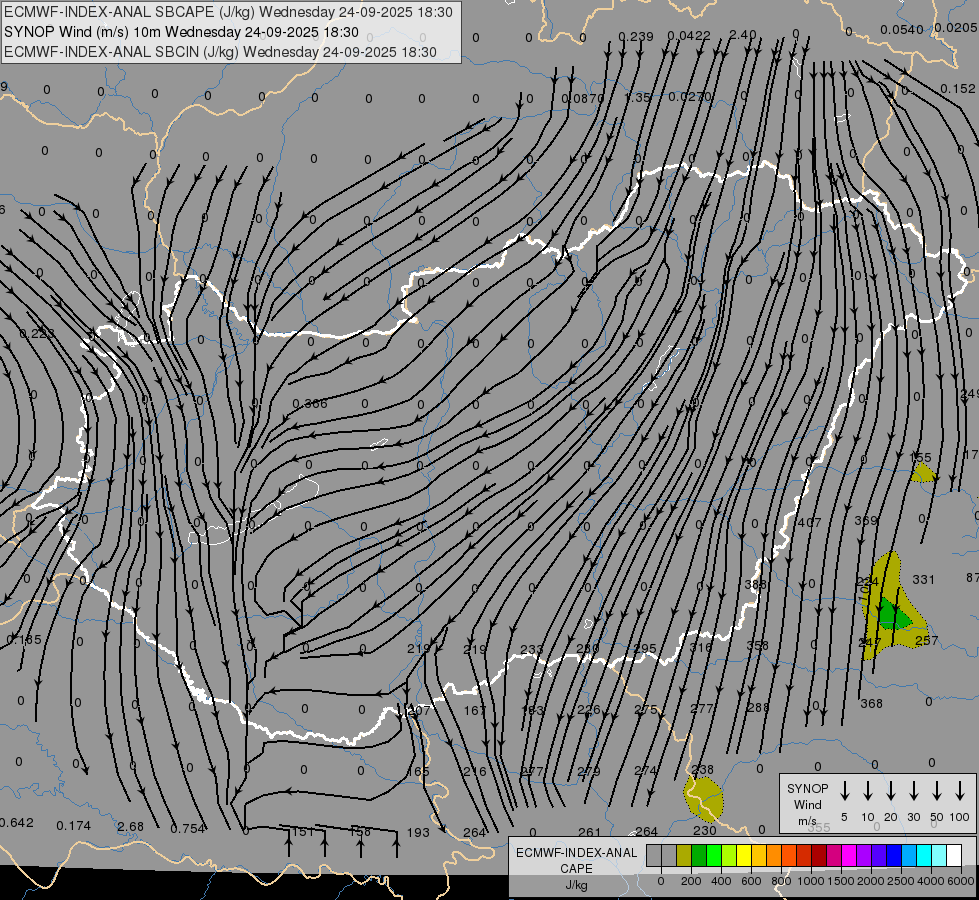Click the 100 m/s wind legend arrow
Viewport: 979px width, 900px height.
[960, 791]
